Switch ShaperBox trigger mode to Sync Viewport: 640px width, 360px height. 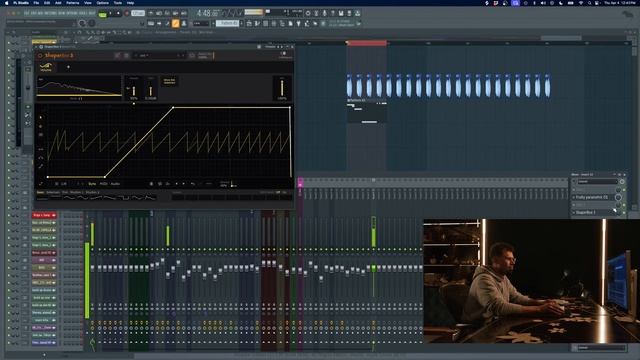point(92,184)
